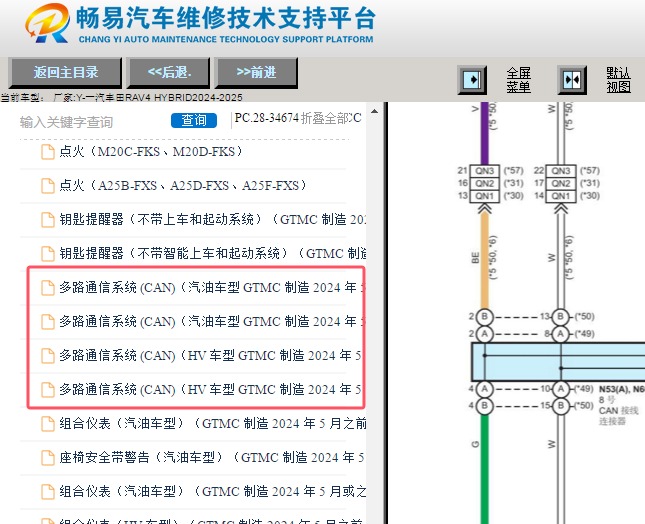Click connector circle A at pin 8 (*49)
Image resolution: width=645 pixels, height=524 pixels.
(560, 334)
